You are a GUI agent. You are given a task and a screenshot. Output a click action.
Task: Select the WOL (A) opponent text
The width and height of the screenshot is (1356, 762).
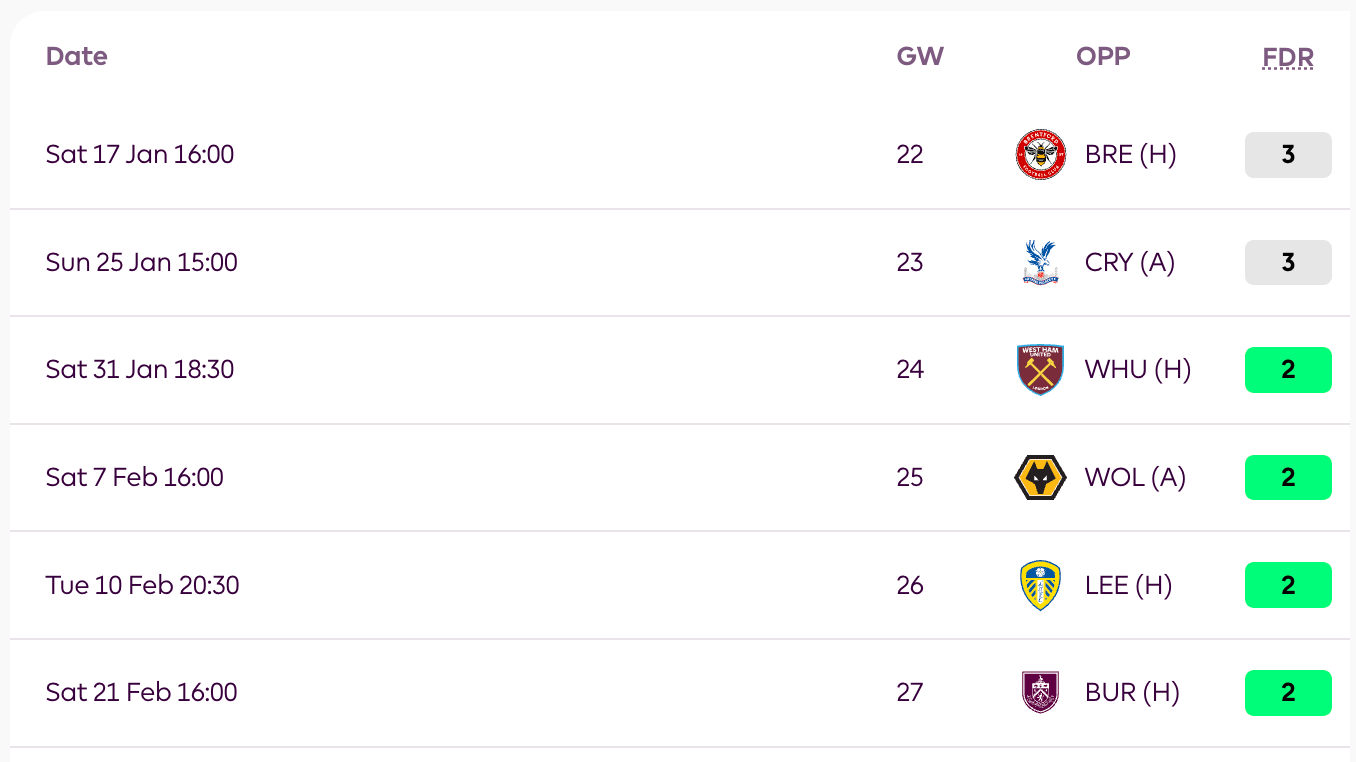point(1135,477)
